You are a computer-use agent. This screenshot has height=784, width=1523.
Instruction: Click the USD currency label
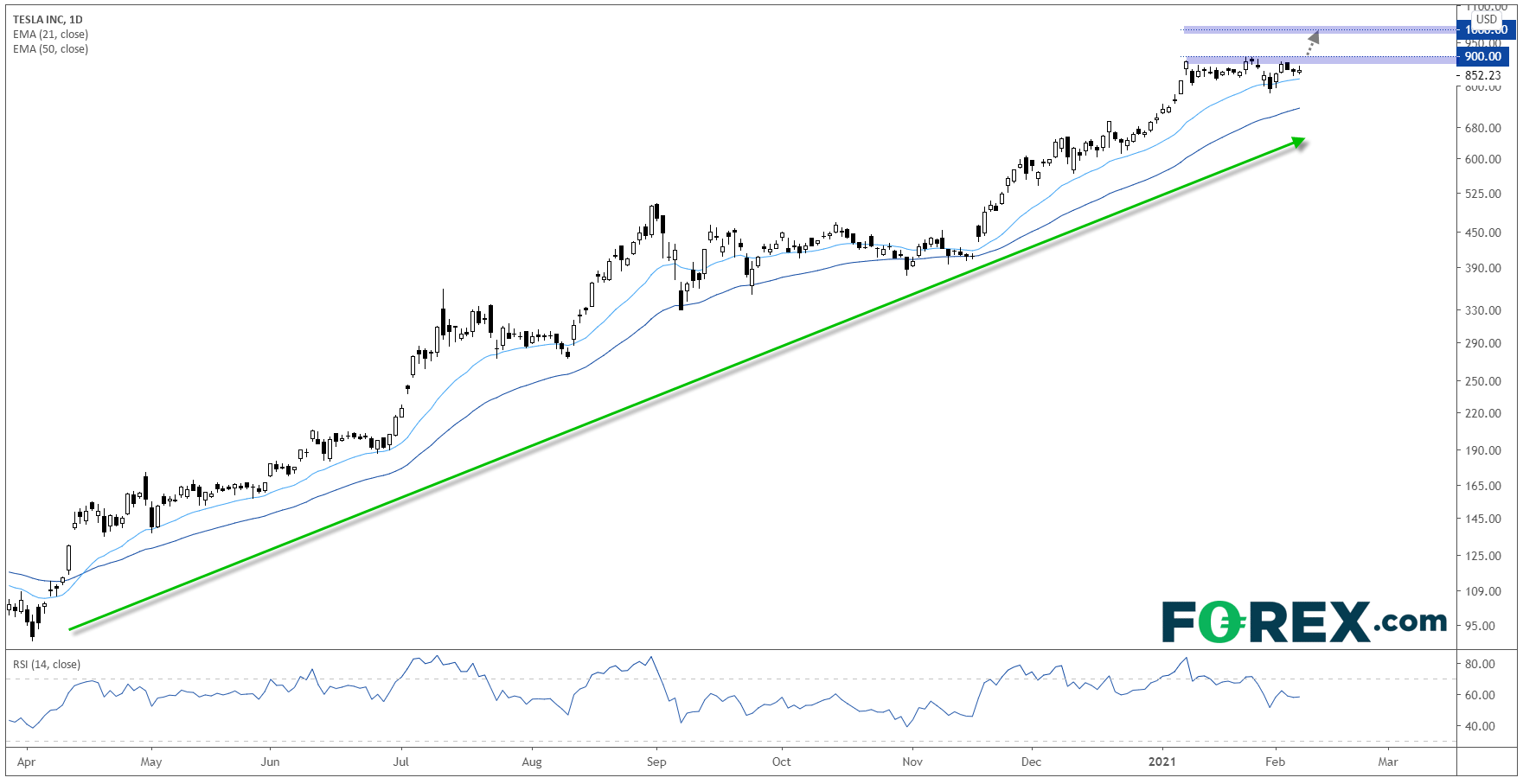click(x=1486, y=19)
